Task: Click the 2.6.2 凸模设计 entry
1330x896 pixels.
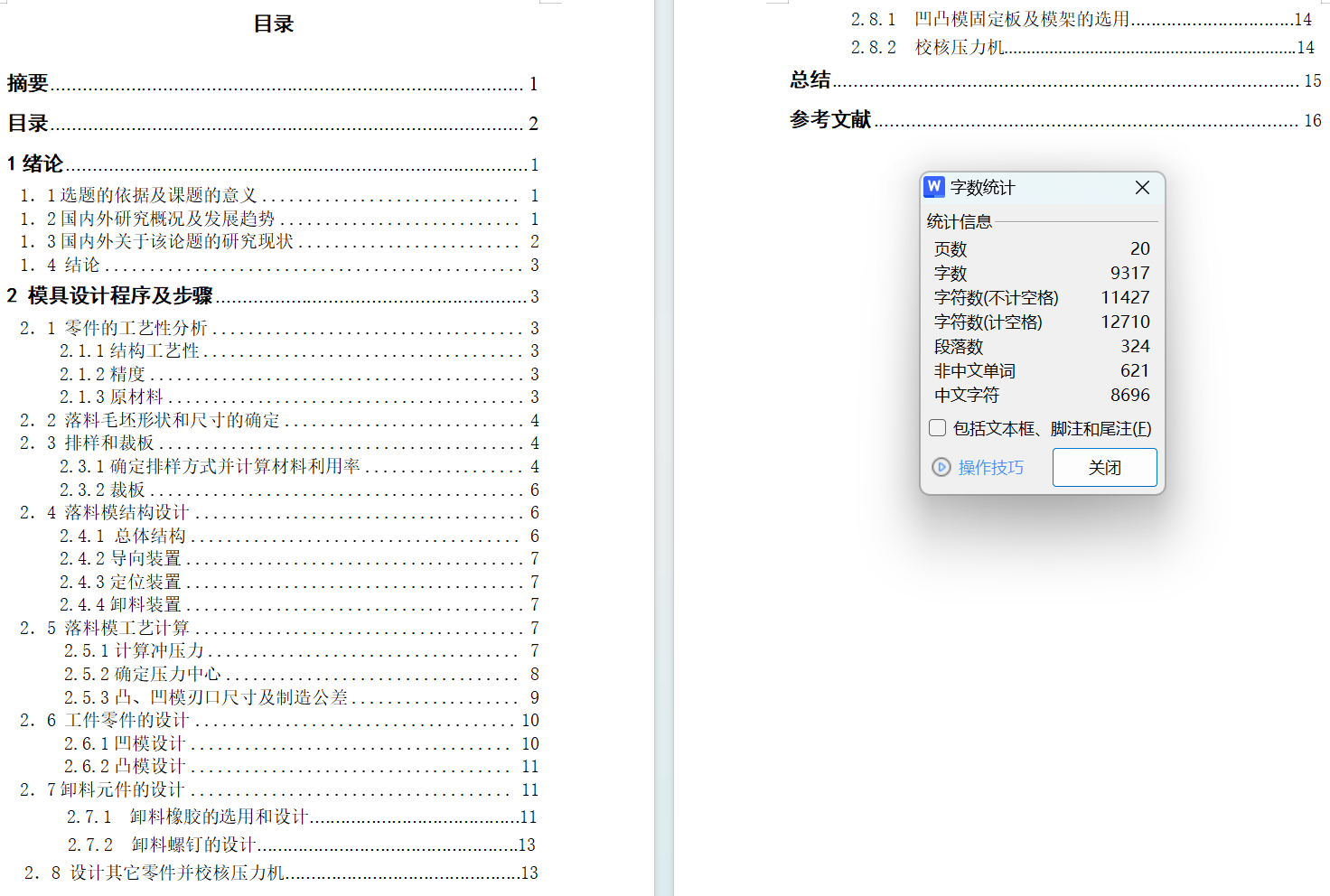Action: 302,766
